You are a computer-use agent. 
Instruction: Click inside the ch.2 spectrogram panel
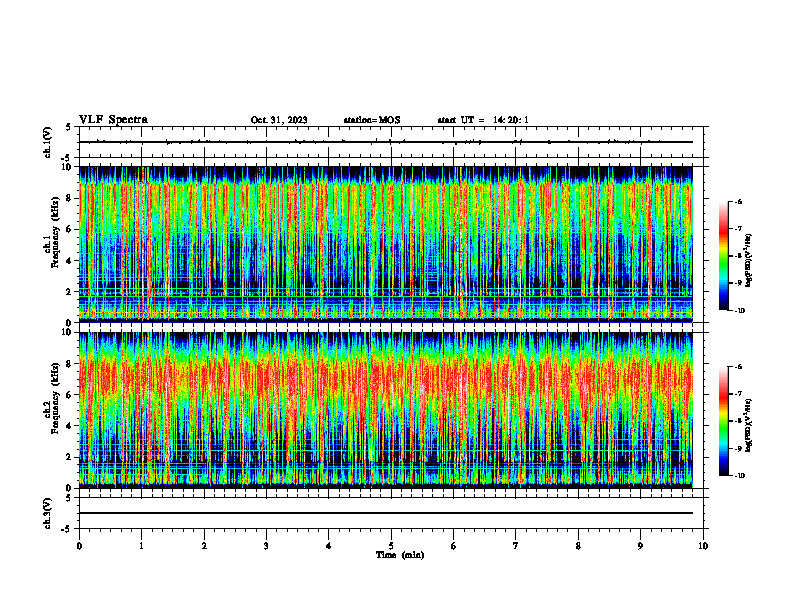point(386,410)
